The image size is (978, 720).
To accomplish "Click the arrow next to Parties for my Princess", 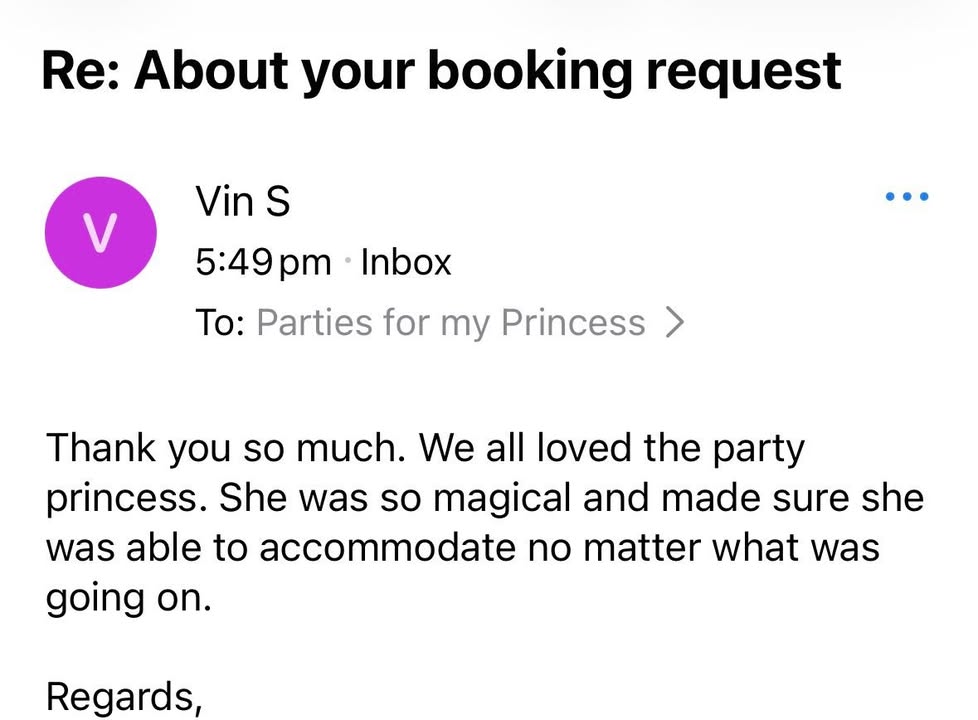I will (678, 321).
